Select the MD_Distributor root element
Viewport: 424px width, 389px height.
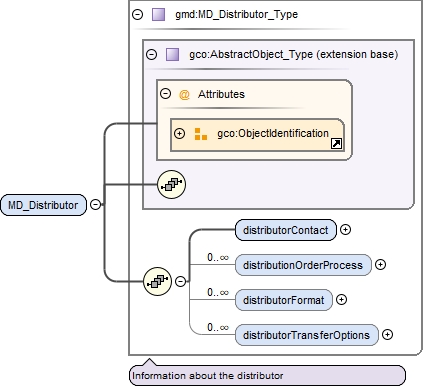click(x=43, y=205)
